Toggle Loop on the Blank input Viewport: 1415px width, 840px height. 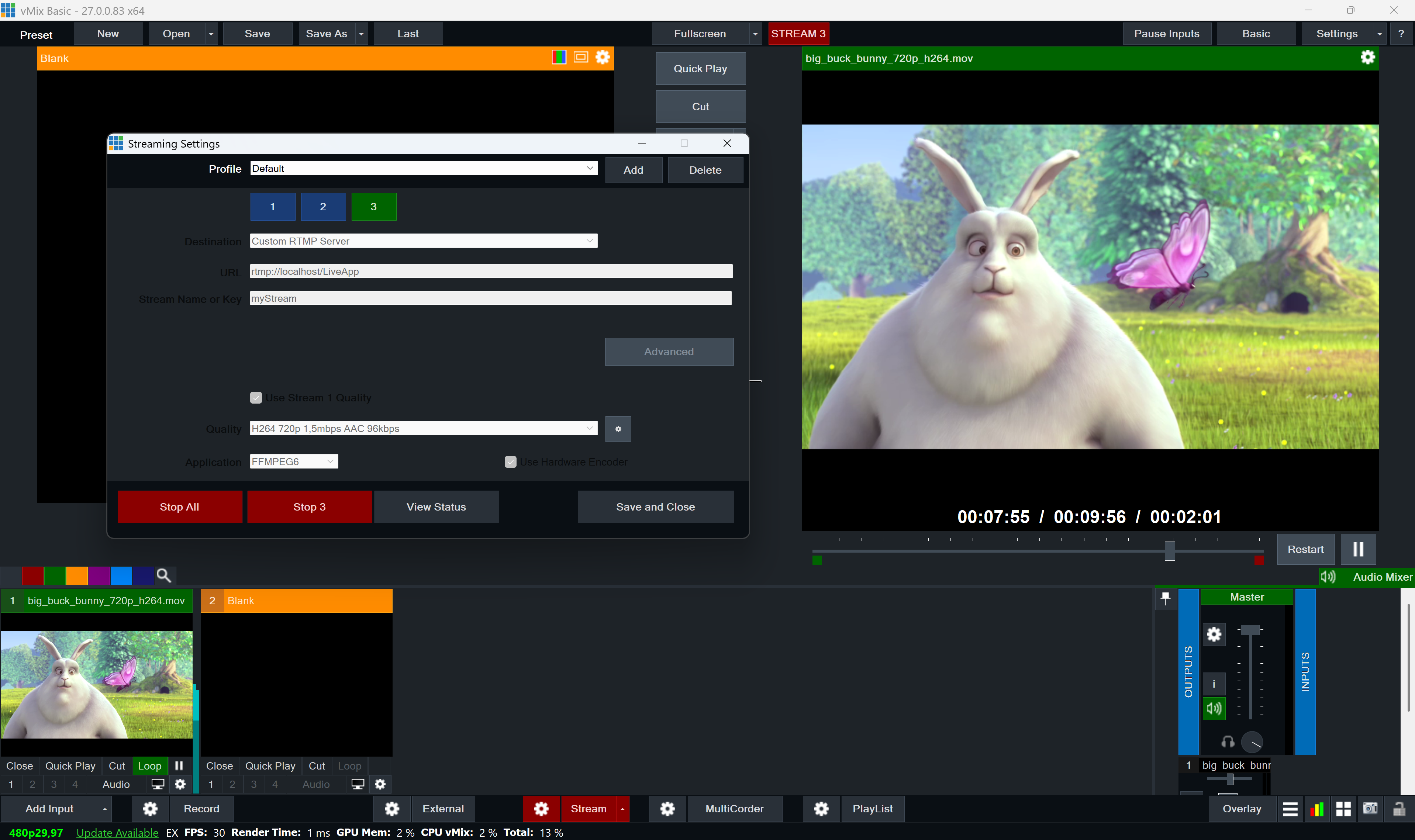(x=349, y=765)
